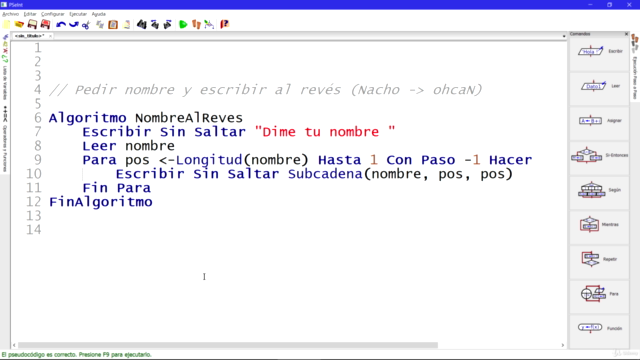
Task: Draw the flowchart with the diagram icon
Action: [209, 24]
